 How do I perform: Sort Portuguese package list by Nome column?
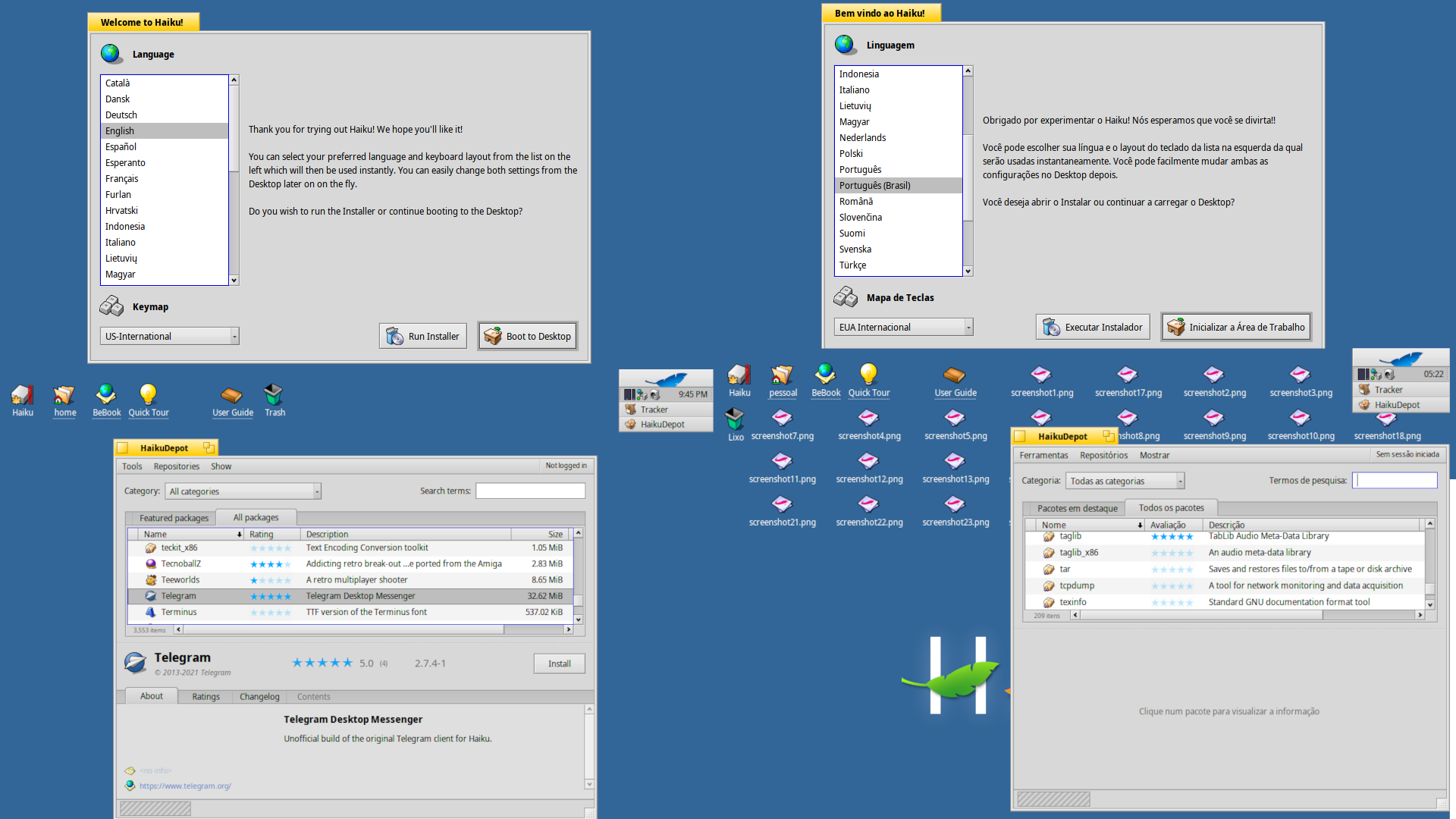tap(1054, 525)
